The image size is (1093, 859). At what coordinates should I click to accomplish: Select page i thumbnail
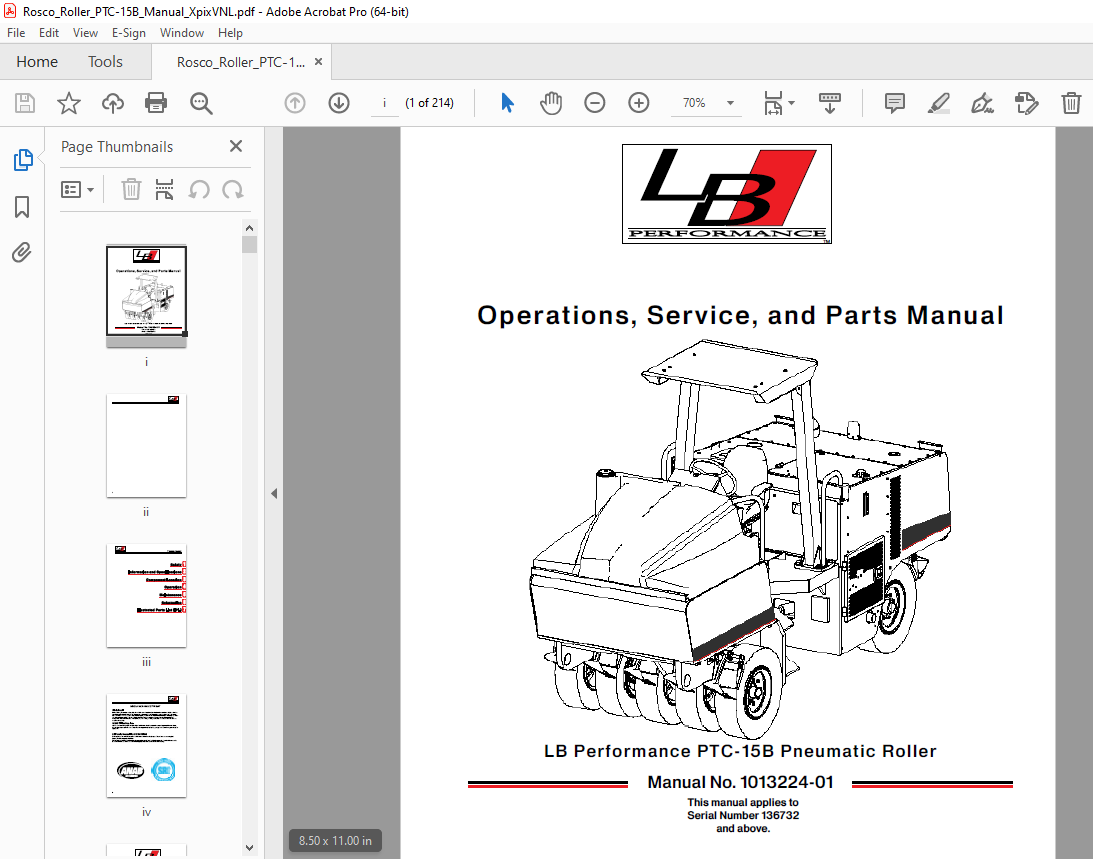(x=146, y=296)
